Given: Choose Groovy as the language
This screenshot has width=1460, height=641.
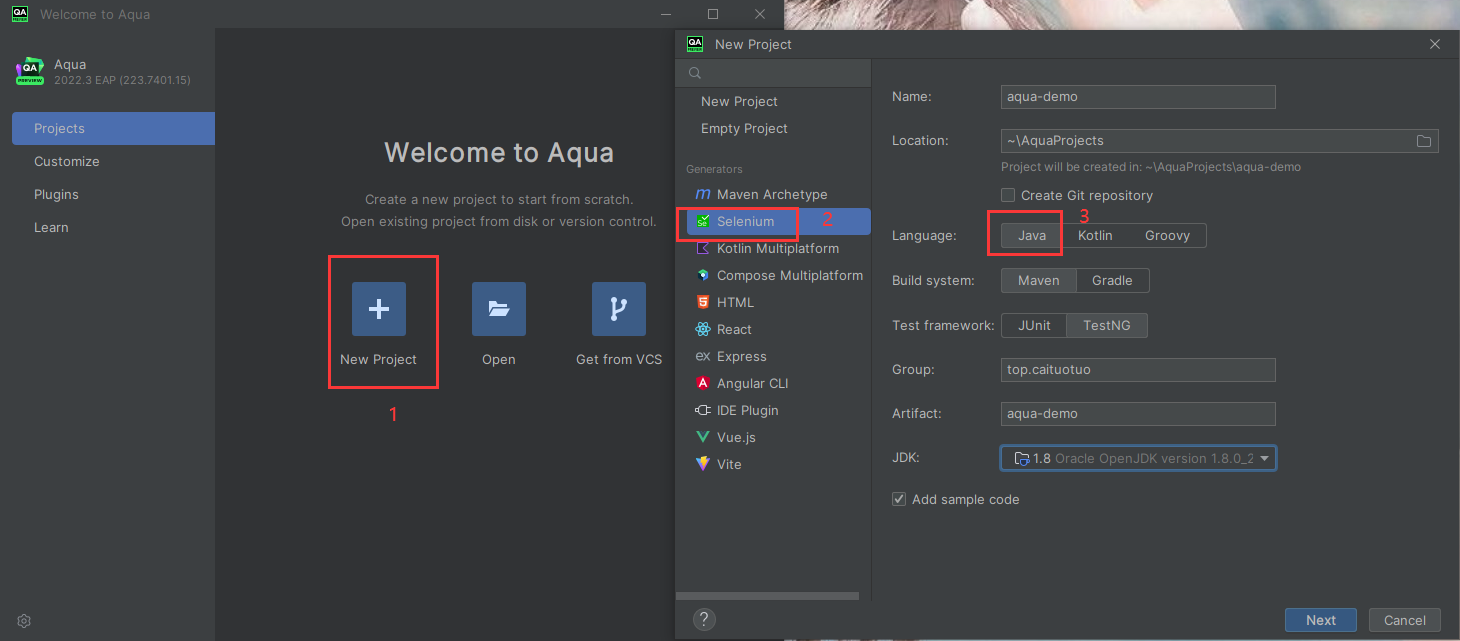Looking at the screenshot, I should 1167,235.
